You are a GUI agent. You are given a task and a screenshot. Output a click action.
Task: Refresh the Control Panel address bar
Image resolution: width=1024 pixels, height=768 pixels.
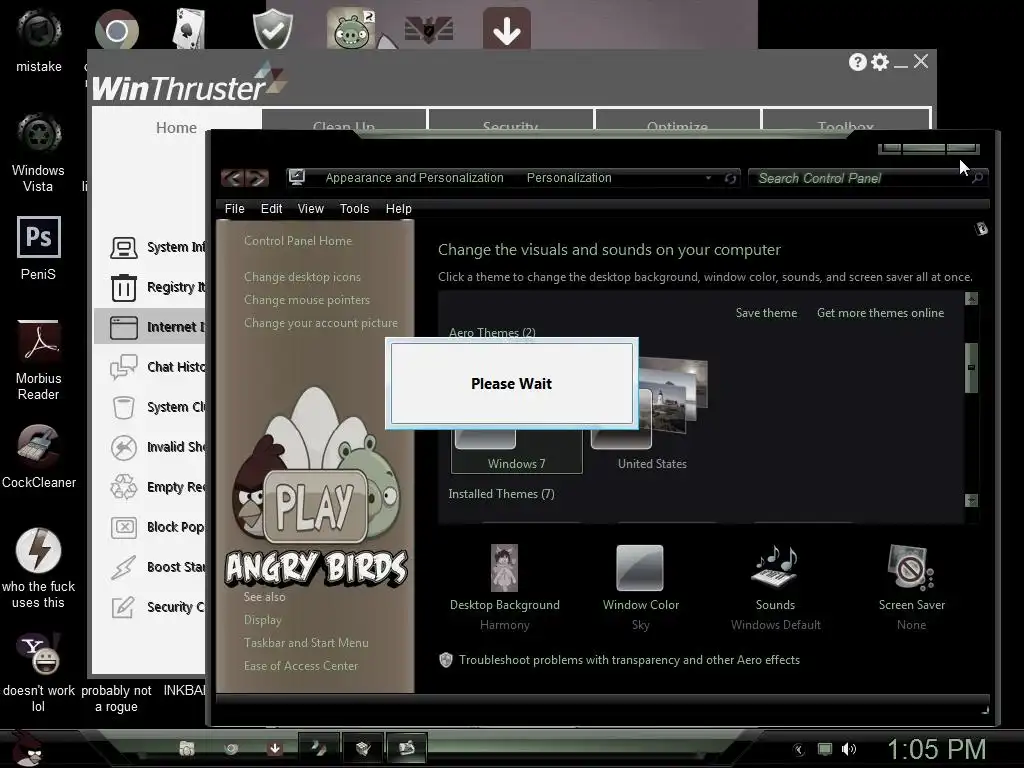[x=730, y=178]
